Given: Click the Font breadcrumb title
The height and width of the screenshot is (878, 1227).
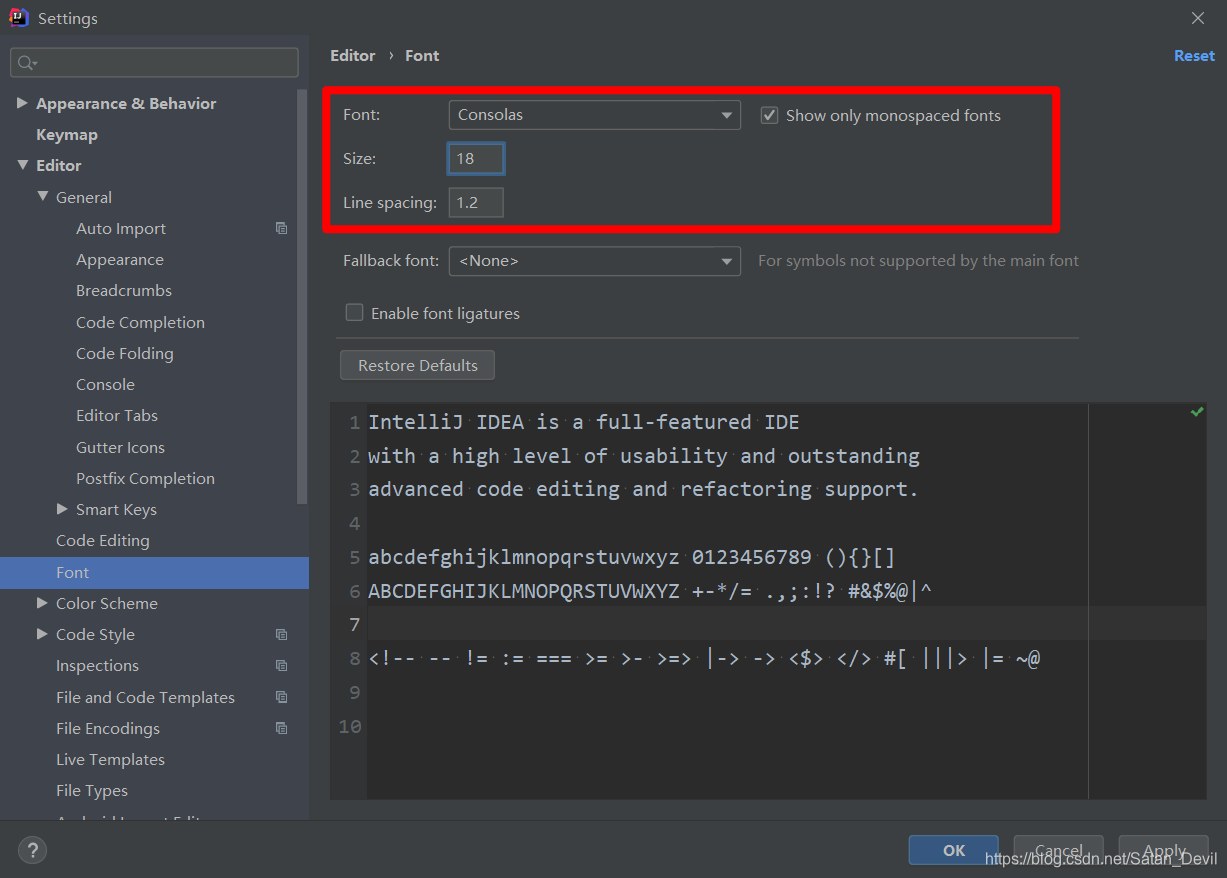Looking at the screenshot, I should 422,56.
